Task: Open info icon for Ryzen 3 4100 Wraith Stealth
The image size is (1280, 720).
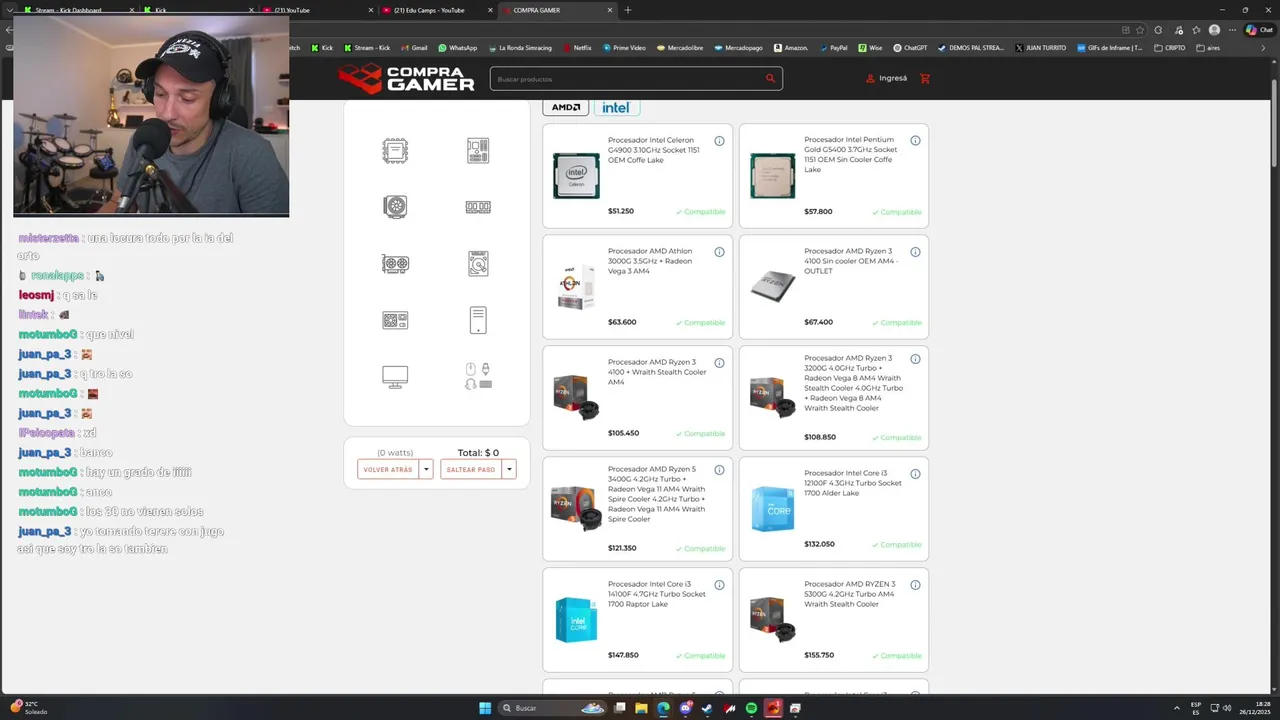Action: [719, 363]
